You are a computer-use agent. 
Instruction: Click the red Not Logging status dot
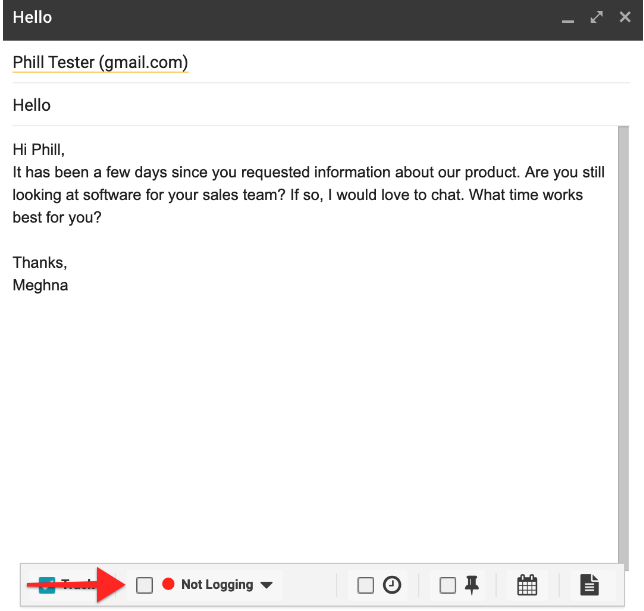tap(168, 583)
